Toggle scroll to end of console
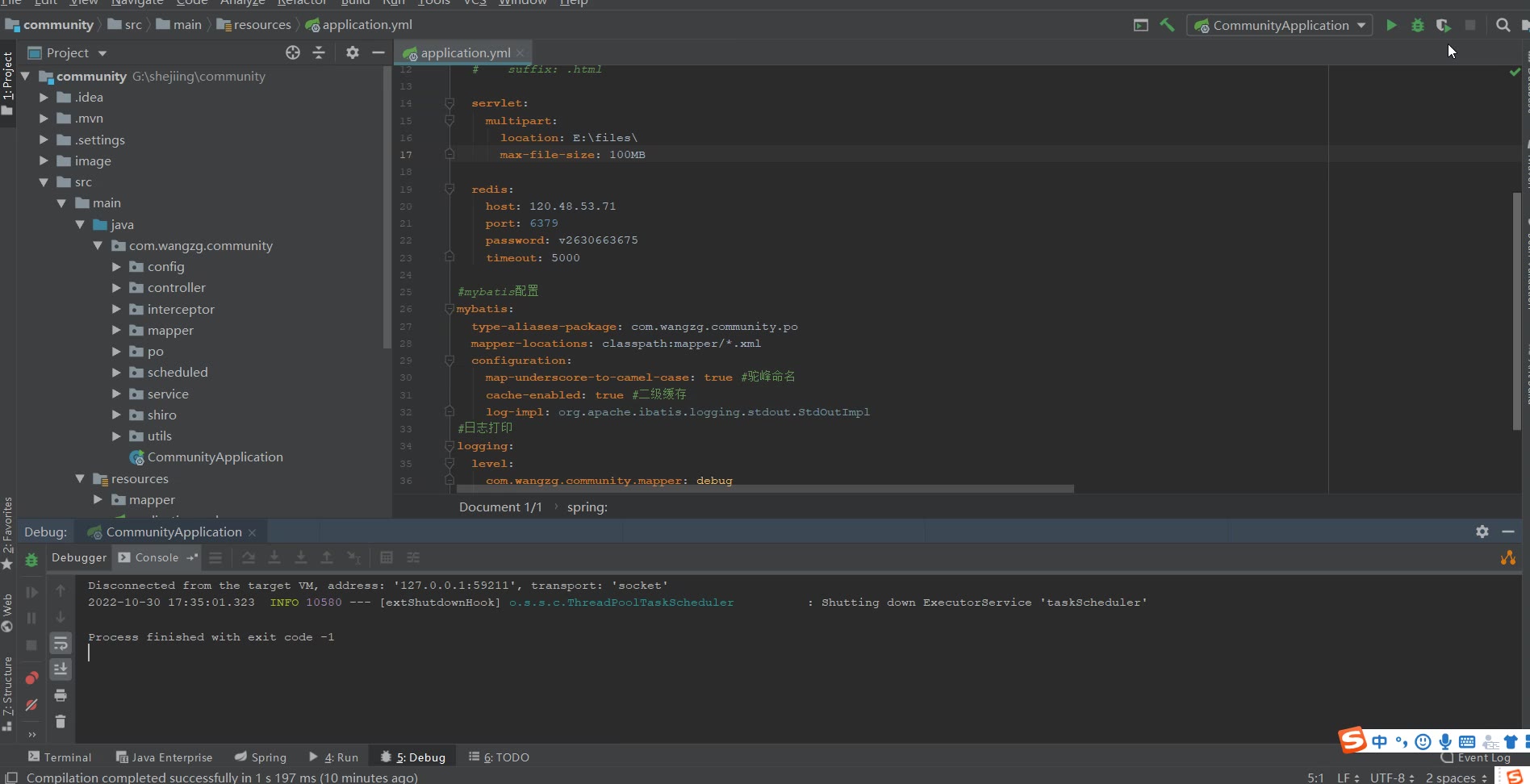The width and height of the screenshot is (1530, 784). click(61, 669)
